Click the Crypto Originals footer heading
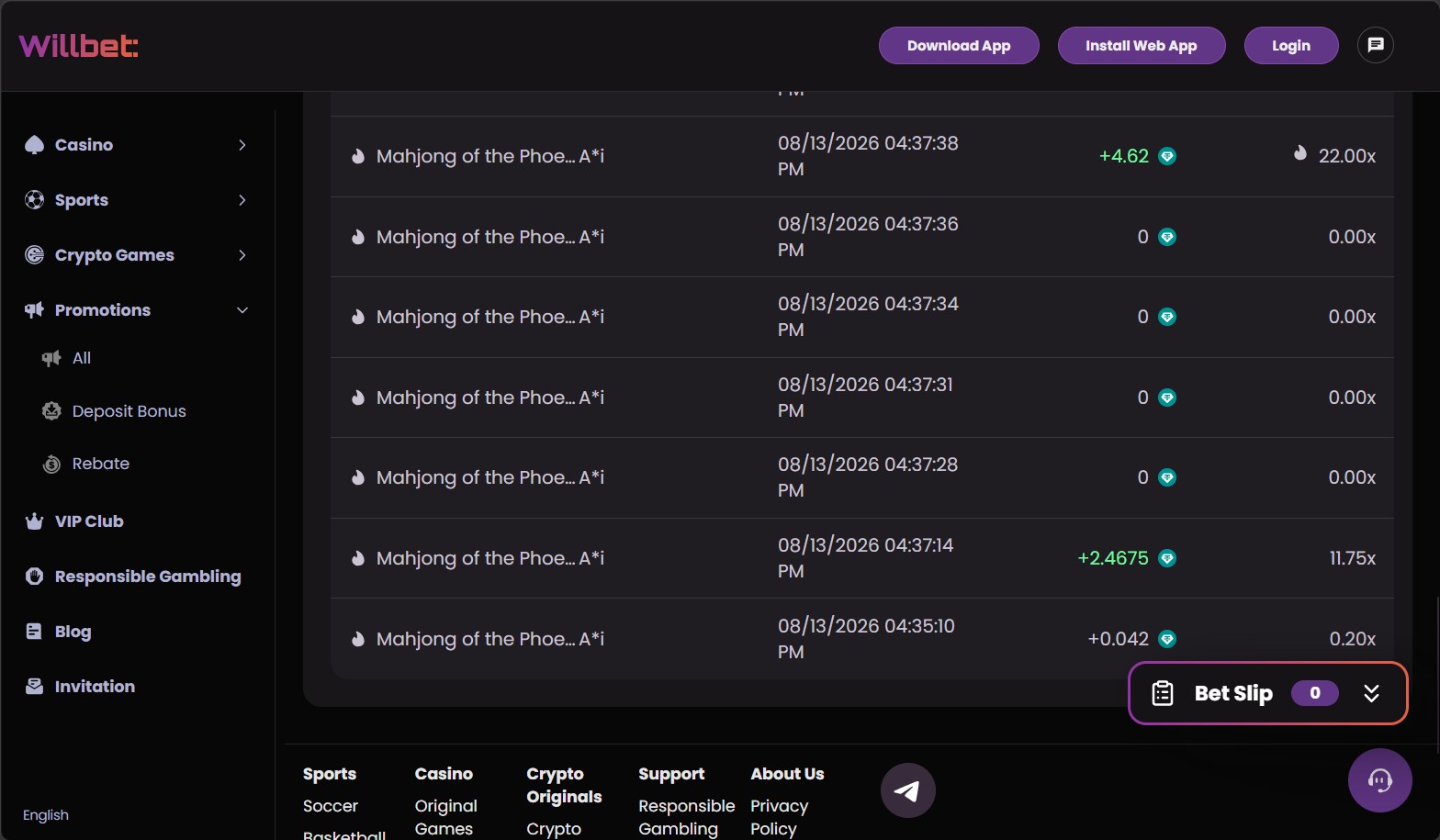Viewport: 1440px width, 840px height. 564,786
